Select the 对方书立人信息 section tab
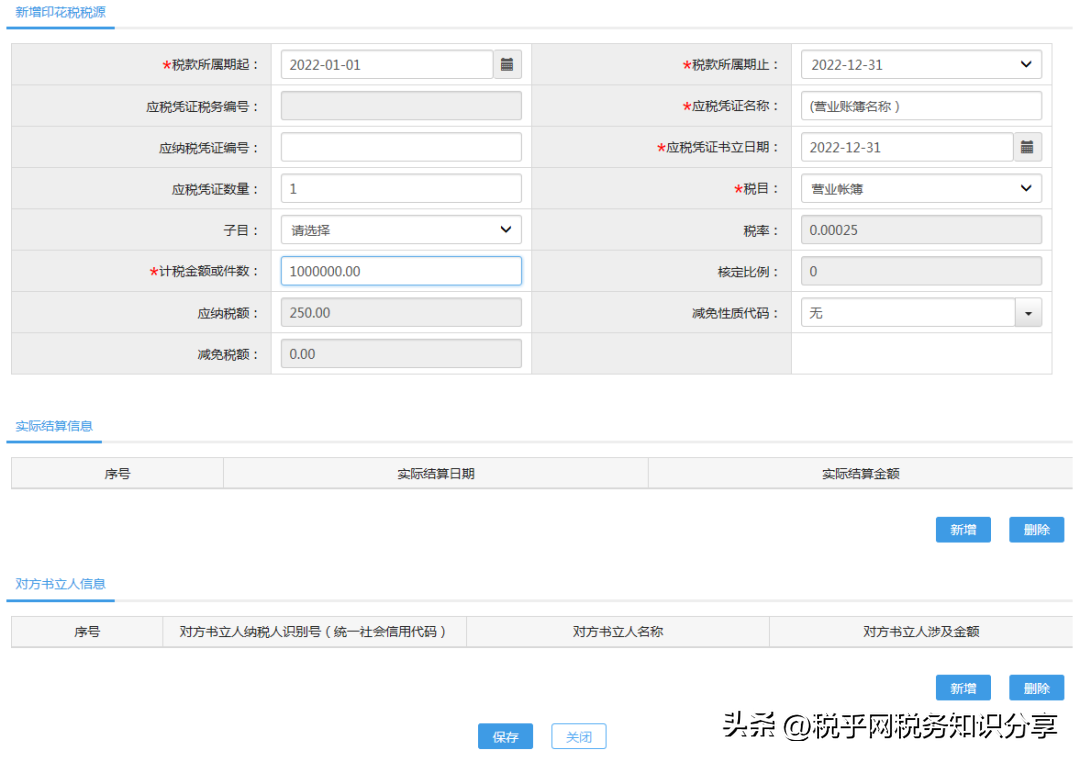The image size is (1080, 761). coord(61,584)
